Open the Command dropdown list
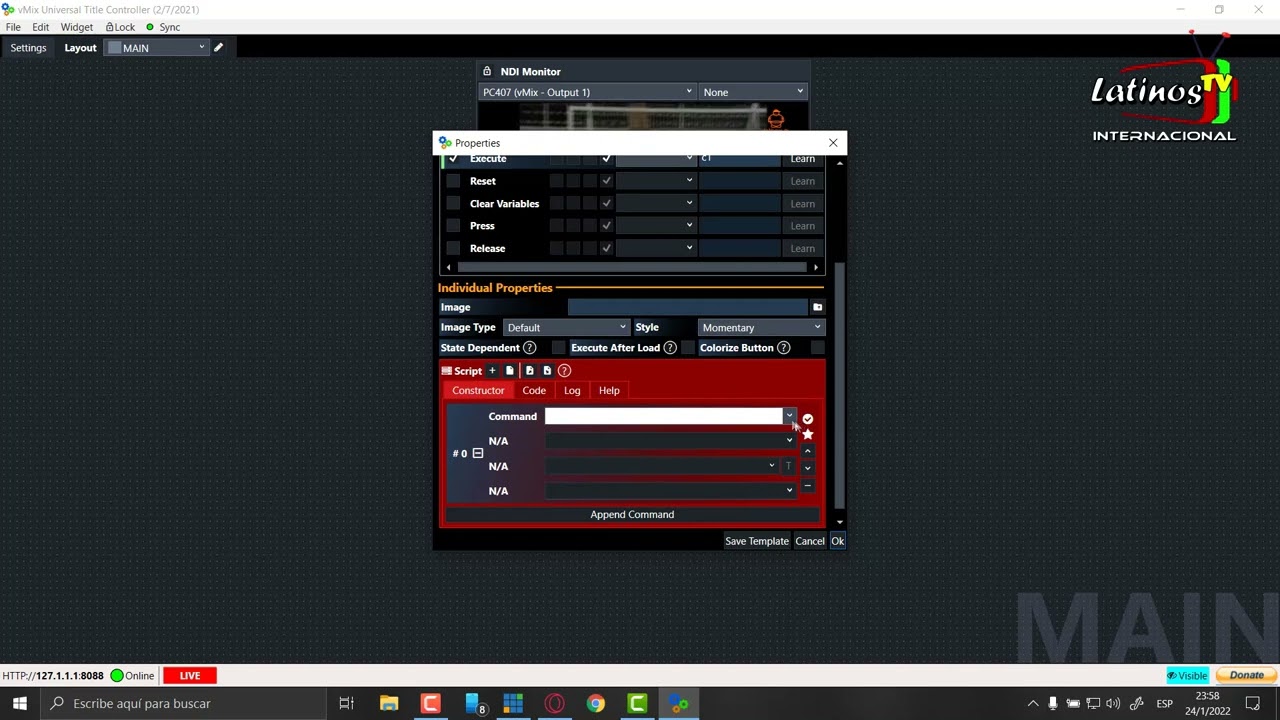This screenshot has width=1280, height=720. (789, 416)
